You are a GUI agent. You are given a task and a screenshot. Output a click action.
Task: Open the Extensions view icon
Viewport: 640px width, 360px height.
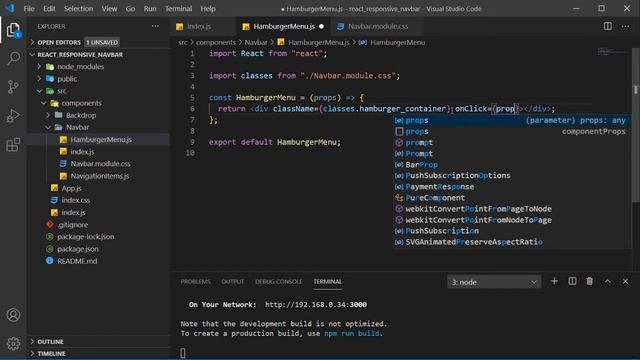coord(13,144)
